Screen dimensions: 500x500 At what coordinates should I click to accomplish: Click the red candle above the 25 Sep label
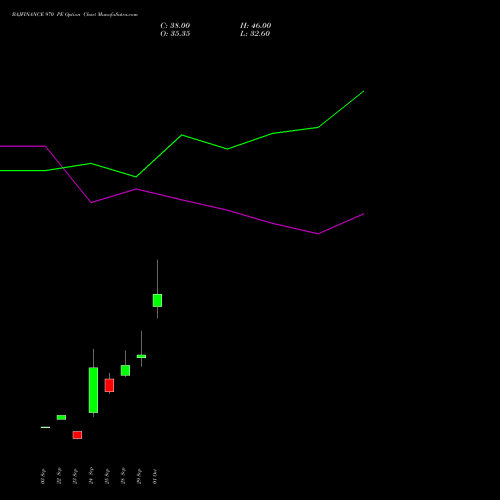pos(109,385)
